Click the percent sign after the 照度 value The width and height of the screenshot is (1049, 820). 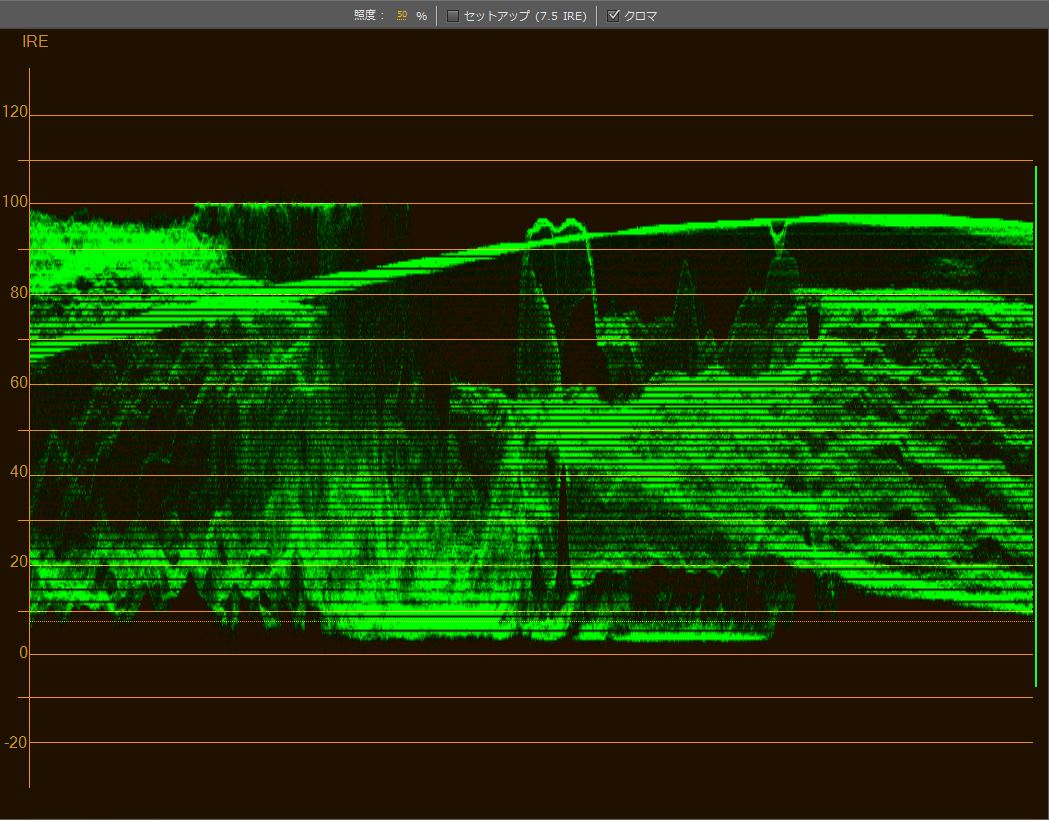tap(421, 16)
